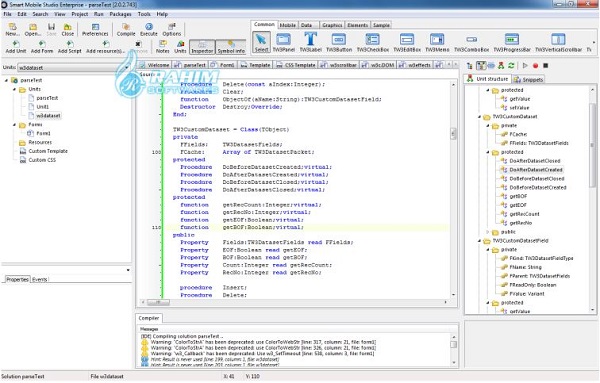
Task: Click the Close project toolbar icon
Action: [68, 29]
